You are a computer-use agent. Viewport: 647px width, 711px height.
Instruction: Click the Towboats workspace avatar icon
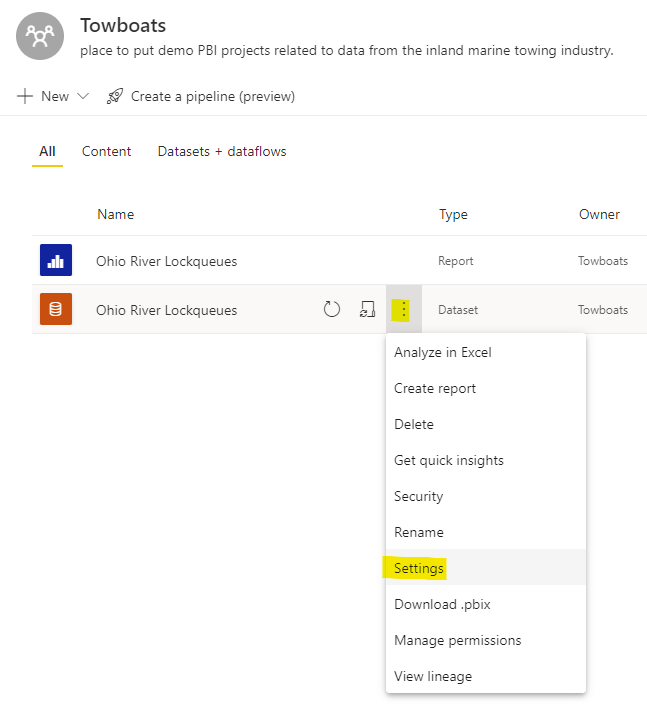point(41,37)
